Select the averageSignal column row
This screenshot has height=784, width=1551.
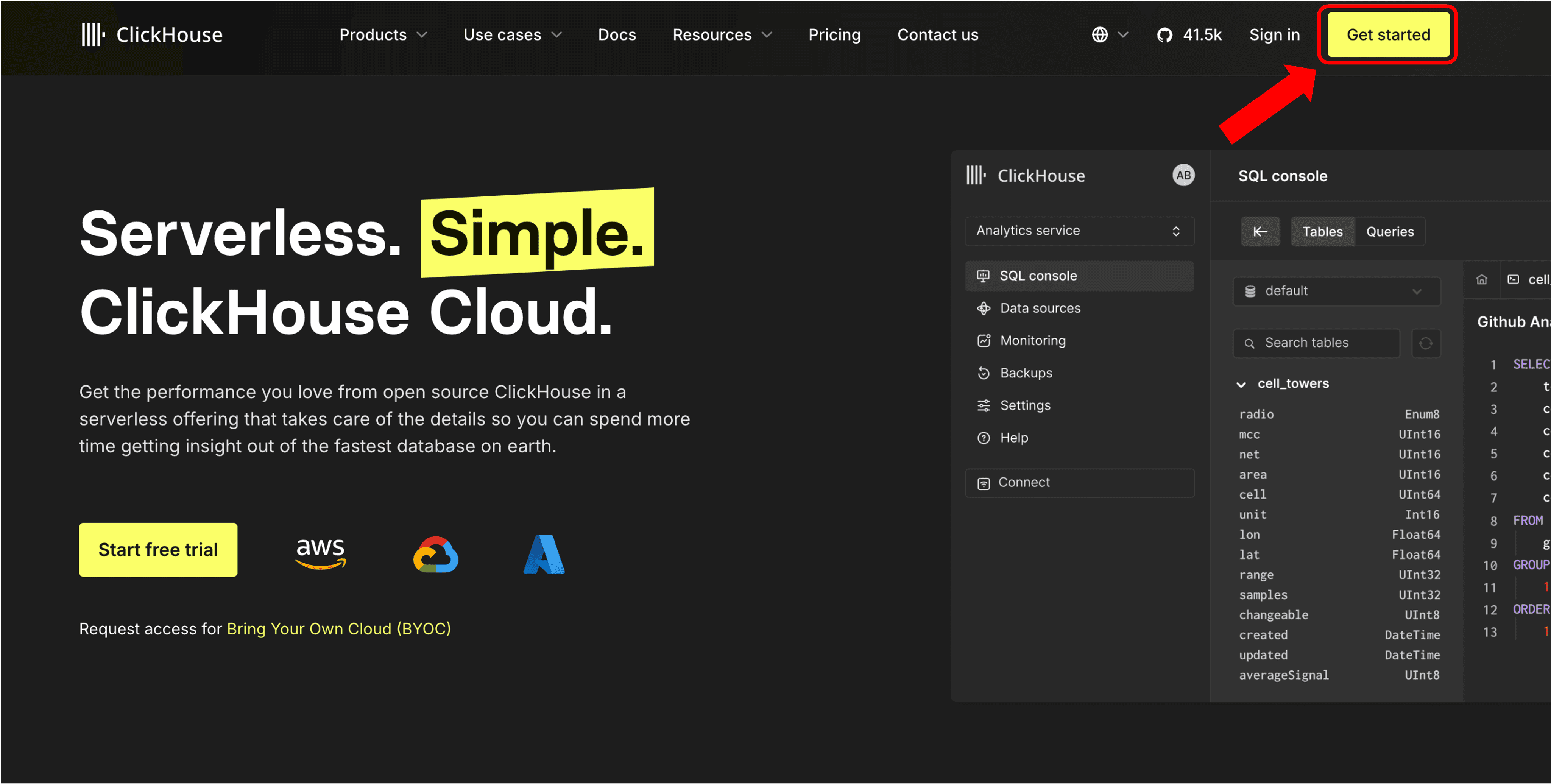click(1339, 675)
